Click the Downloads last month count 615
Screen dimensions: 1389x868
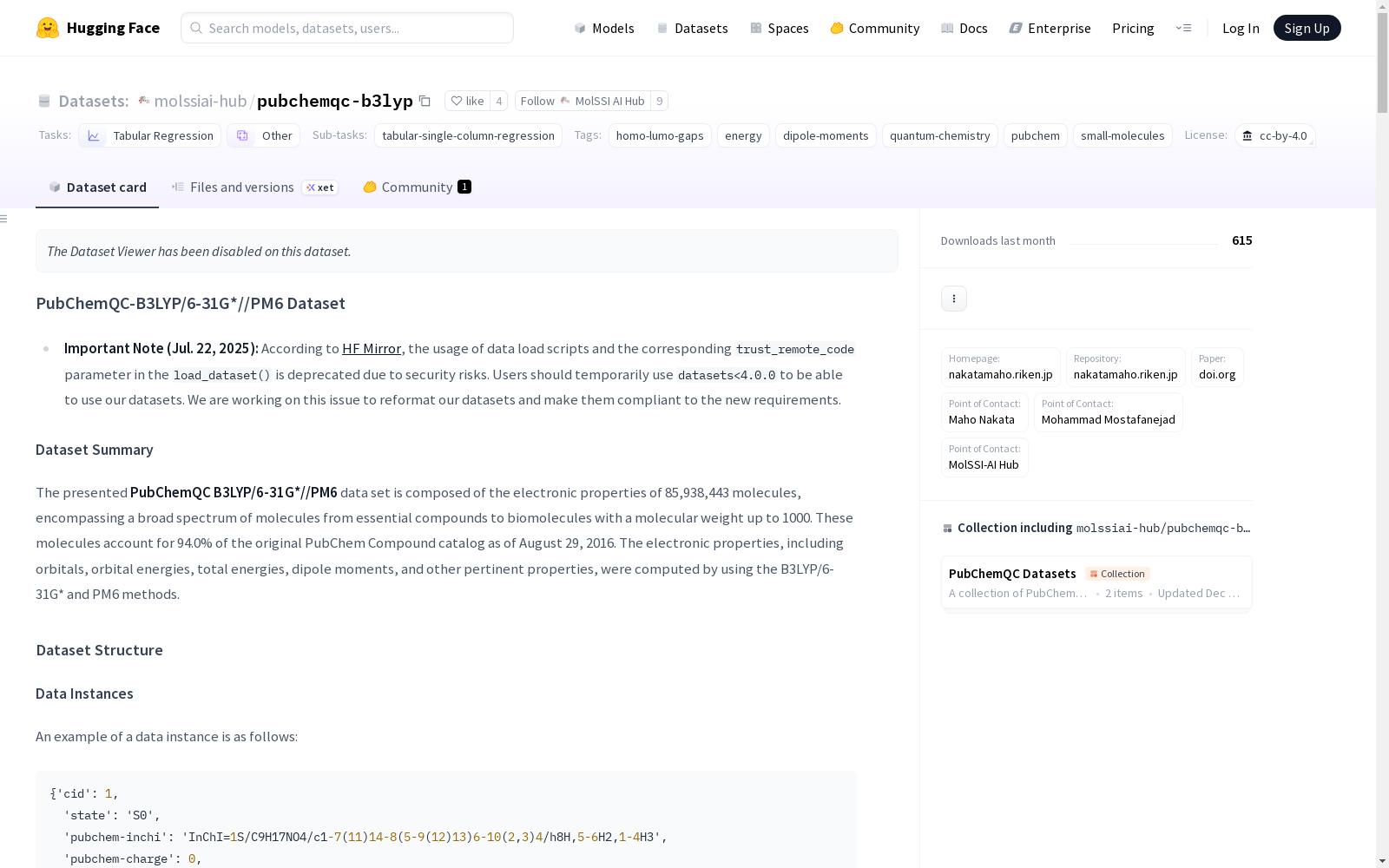[x=1241, y=240]
